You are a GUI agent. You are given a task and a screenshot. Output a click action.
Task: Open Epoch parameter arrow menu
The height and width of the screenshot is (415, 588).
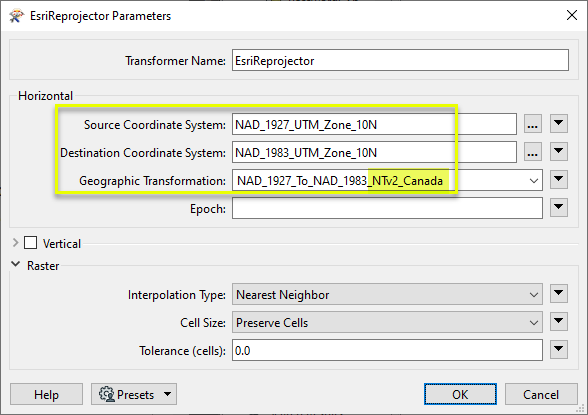[x=559, y=207]
